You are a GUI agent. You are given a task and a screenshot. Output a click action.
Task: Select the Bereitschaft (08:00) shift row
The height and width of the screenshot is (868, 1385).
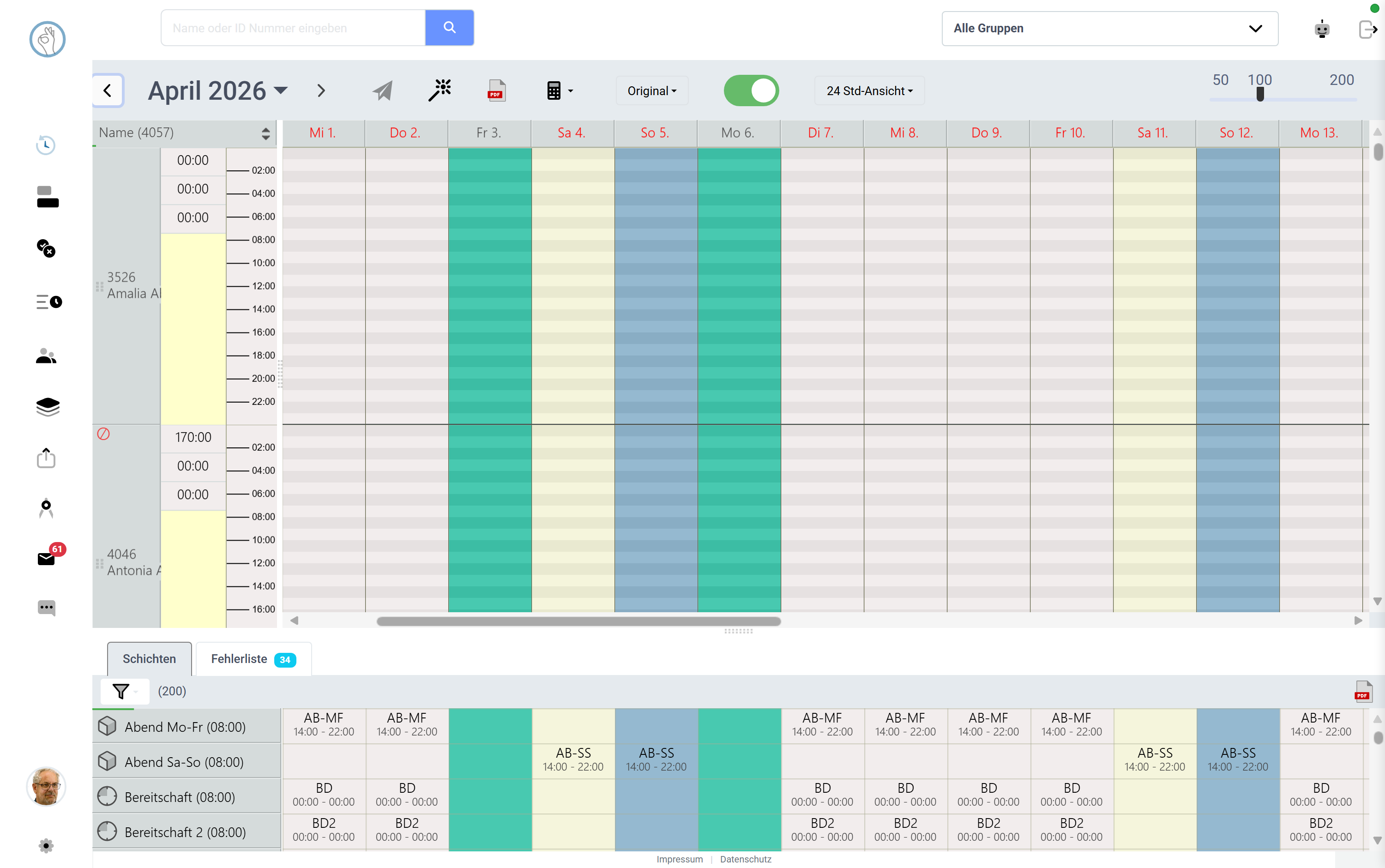187,797
